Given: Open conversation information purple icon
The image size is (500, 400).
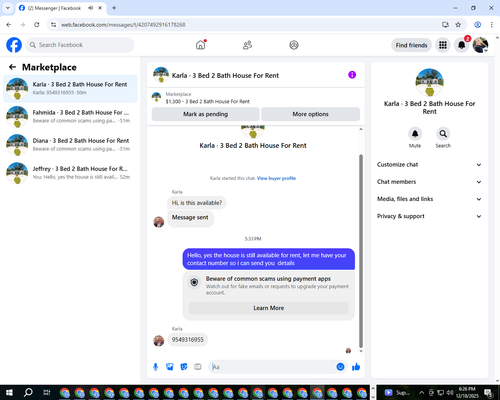Looking at the screenshot, I should [x=352, y=75].
